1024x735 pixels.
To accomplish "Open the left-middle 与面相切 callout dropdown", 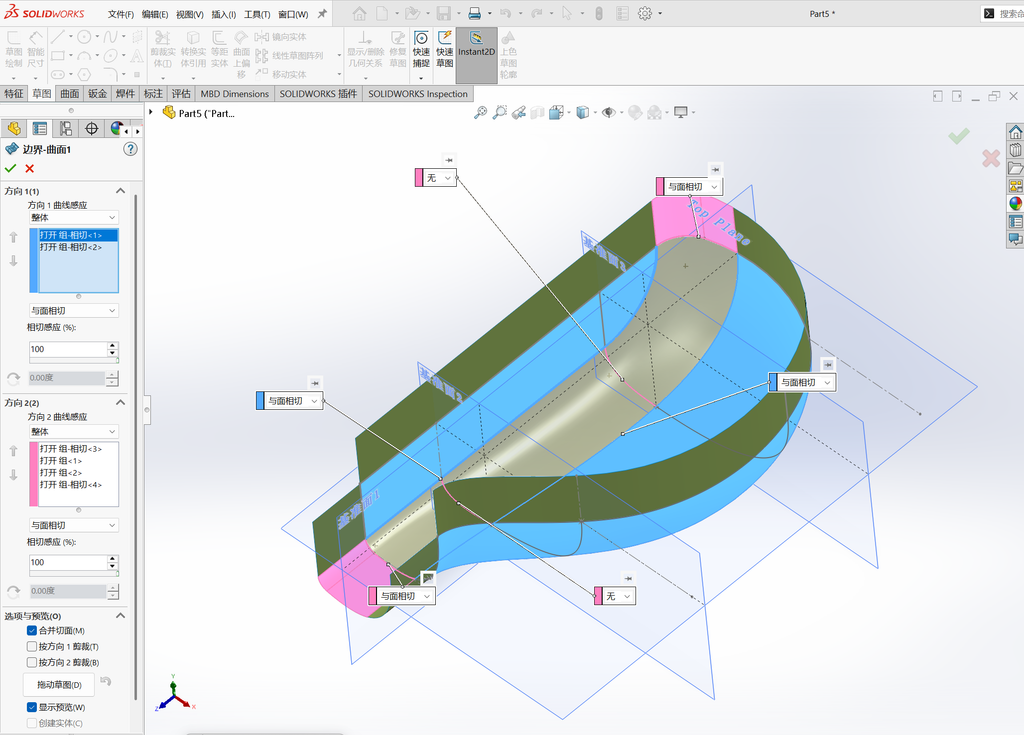I will 314,400.
